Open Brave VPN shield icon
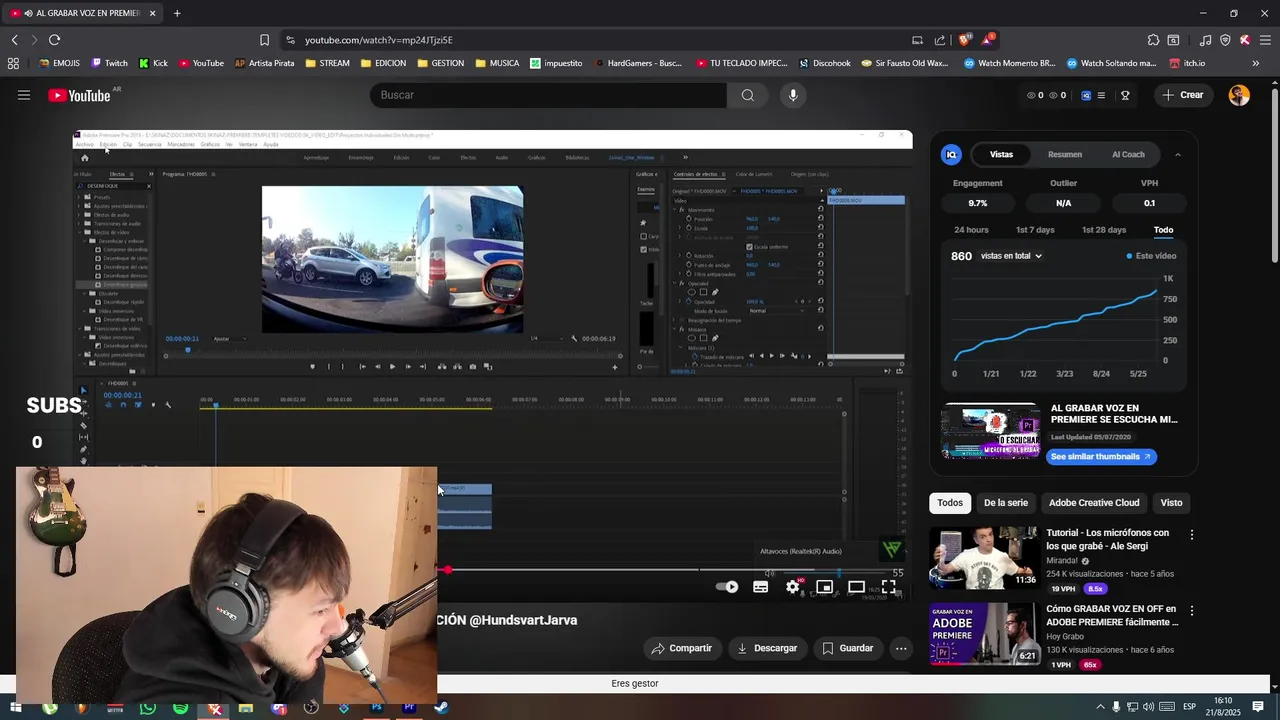Image resolution: width=1280 pixels, height=720 pixels. [x=1225, y=40]
